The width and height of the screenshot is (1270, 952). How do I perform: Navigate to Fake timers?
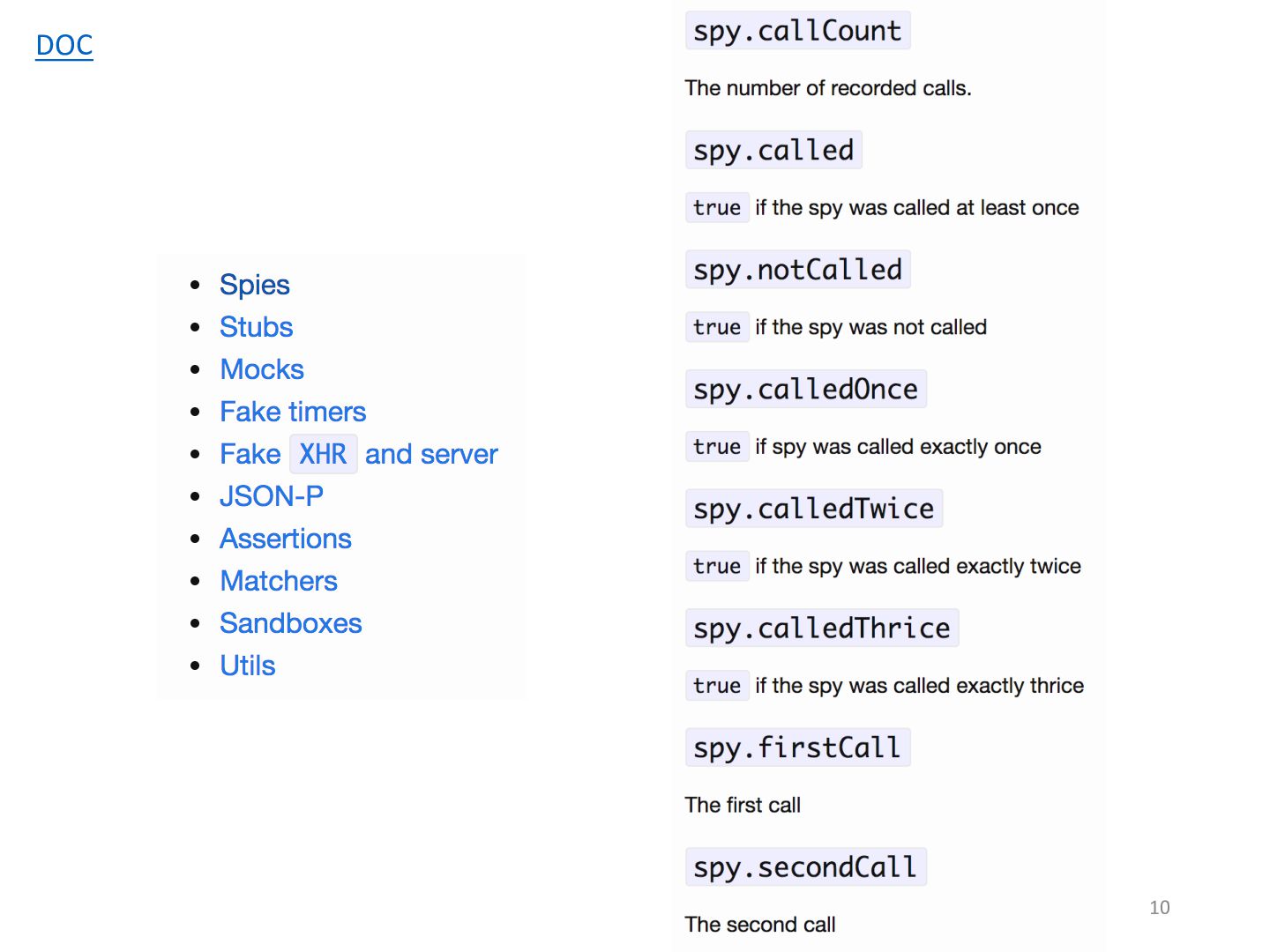[x=293, y=412]
